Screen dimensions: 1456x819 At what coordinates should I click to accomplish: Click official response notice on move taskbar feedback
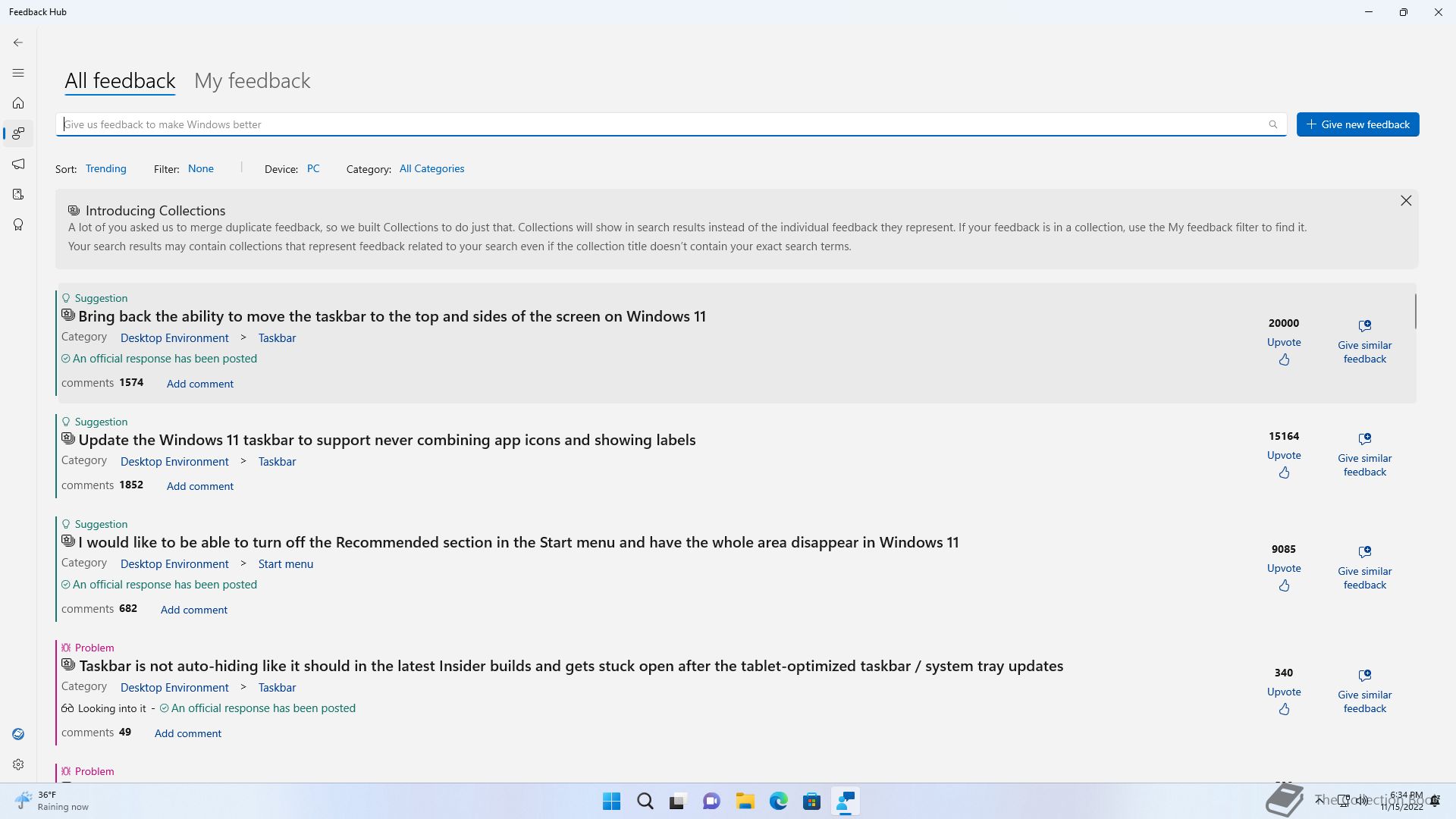click(x=159, y=359)
